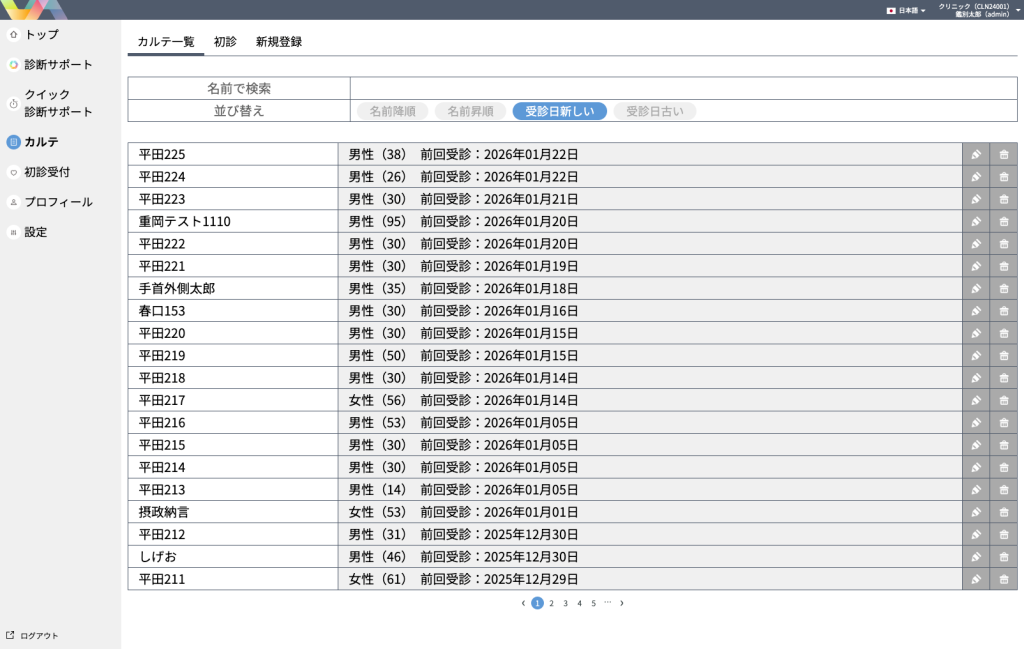Switch to the 初診 tab
Viewport: 1024px width, 649px height.
click(x=225, y=42)
